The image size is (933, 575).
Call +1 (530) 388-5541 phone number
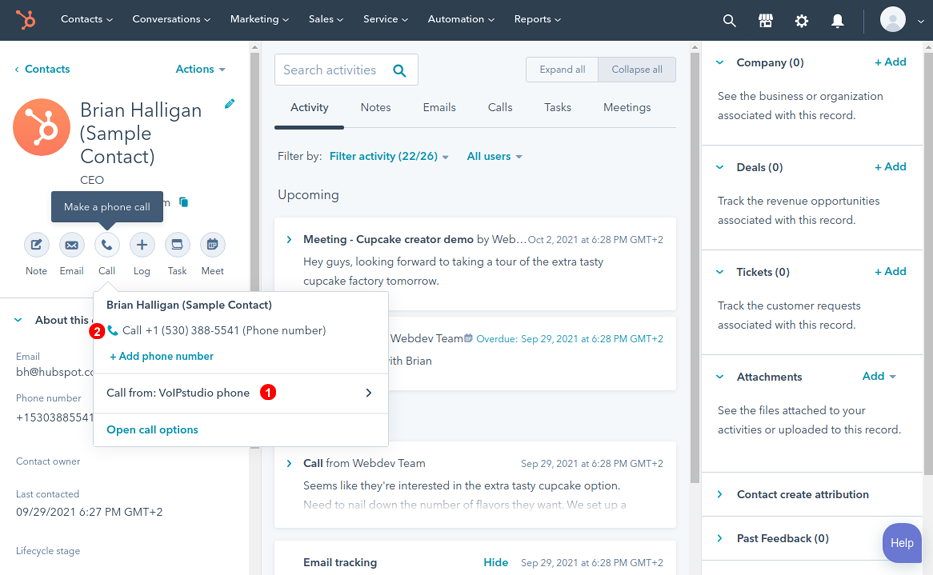(217, 331)
